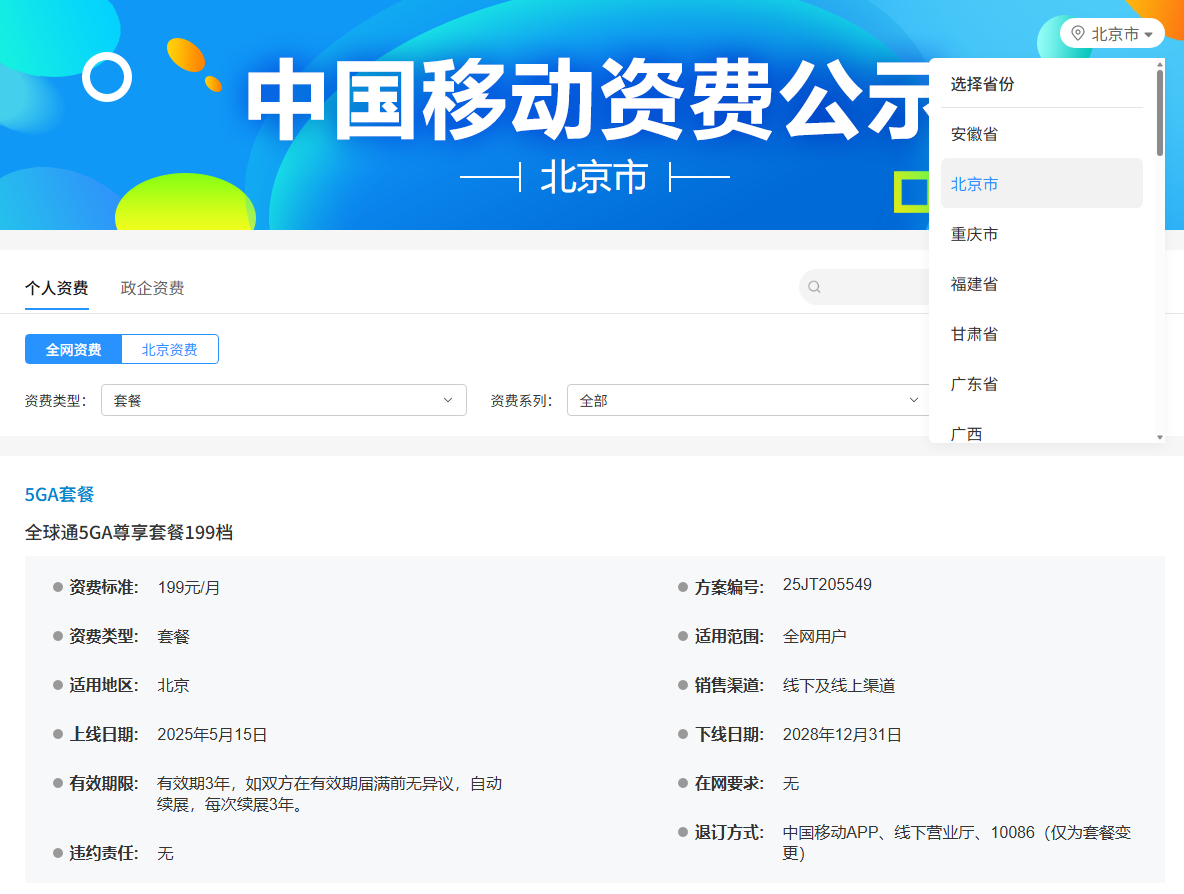Click the search magnifier icon

click(x=814, y=287)
